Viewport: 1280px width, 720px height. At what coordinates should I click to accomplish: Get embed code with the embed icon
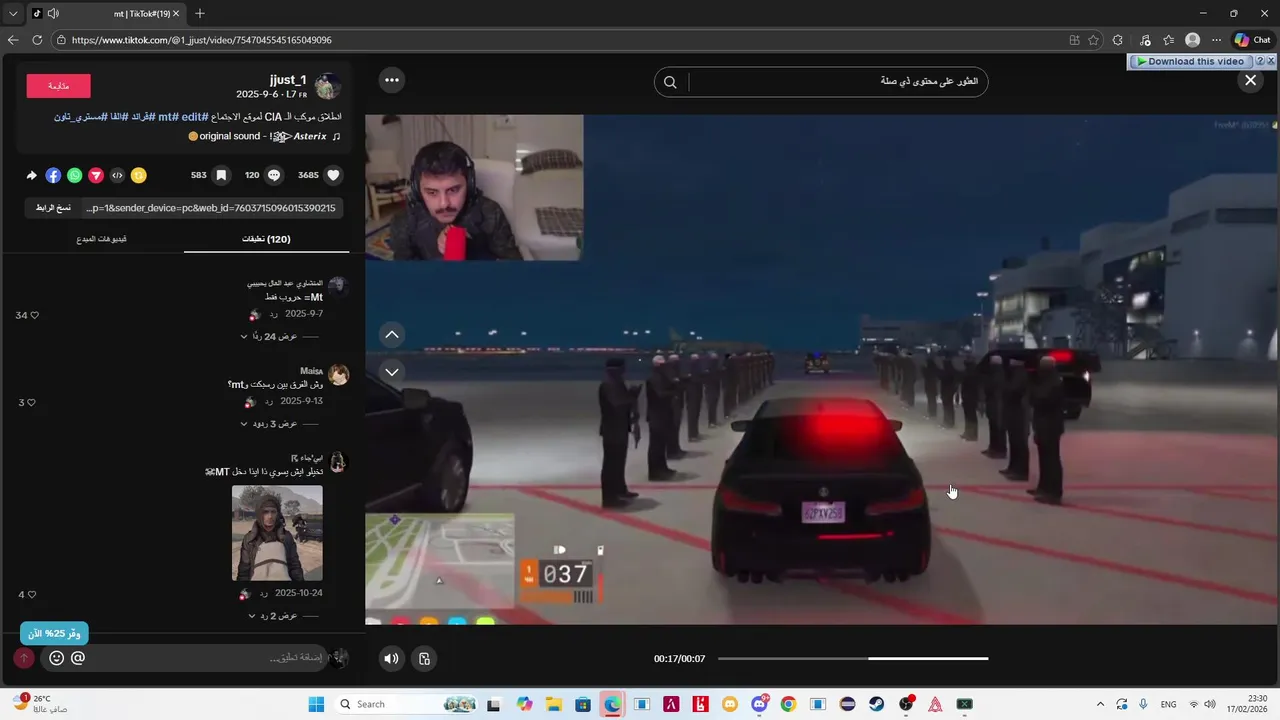(117, 175)
